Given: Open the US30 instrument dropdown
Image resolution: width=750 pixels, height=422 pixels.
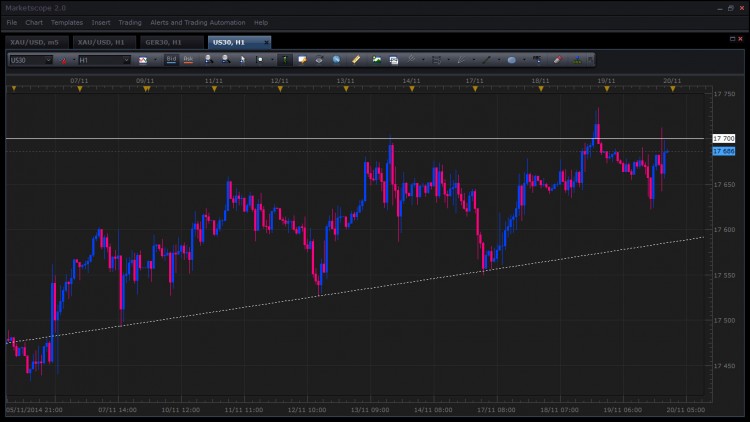Looking at the screenshot, I should [x=31, y=60].
